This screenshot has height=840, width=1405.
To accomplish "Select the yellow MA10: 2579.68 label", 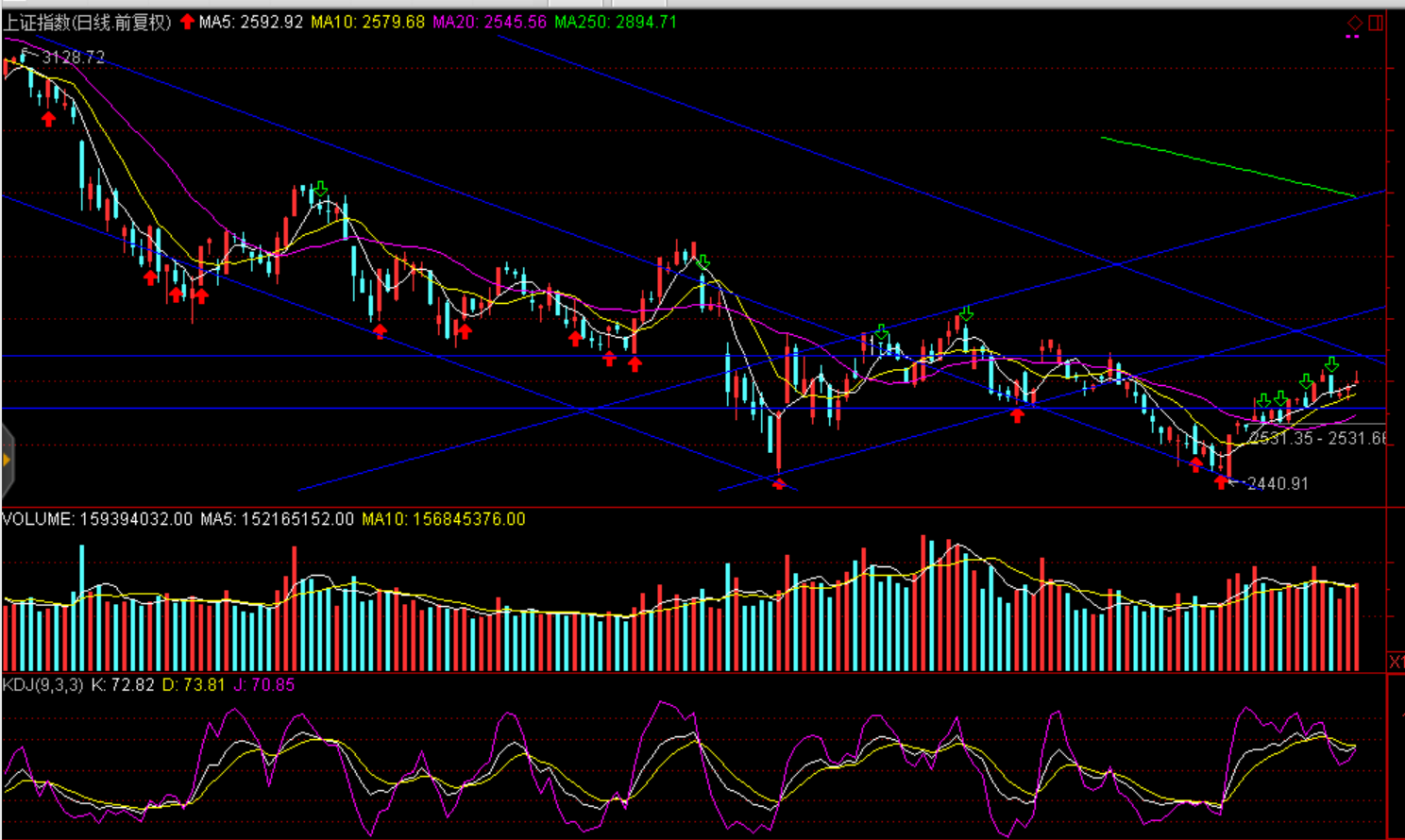I will [x=367, y=22].
